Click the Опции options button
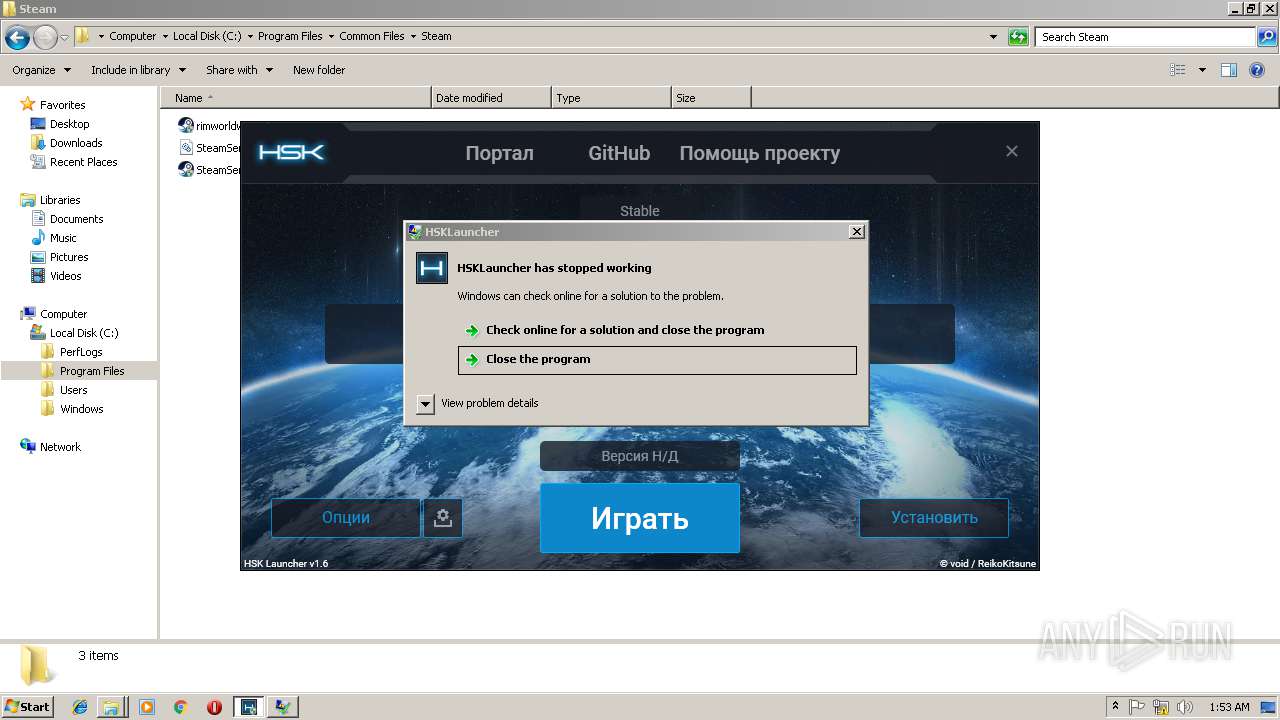This screenshot has height=720, width=1280. pos(346,518)
